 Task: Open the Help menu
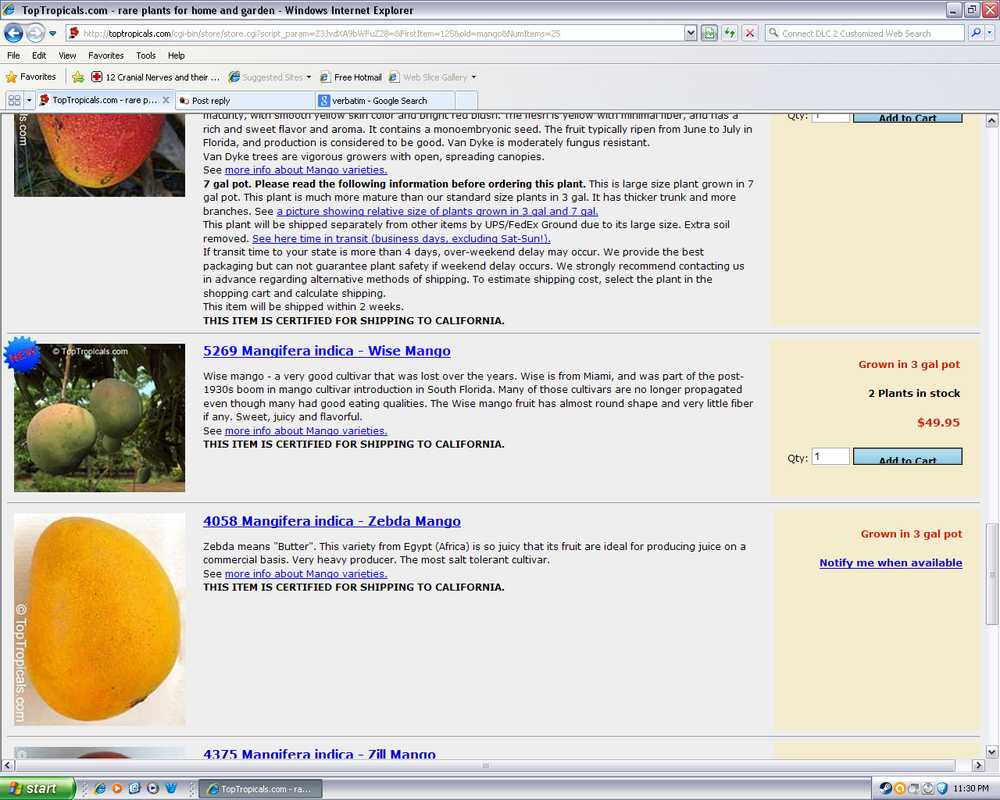coord(176,56)
